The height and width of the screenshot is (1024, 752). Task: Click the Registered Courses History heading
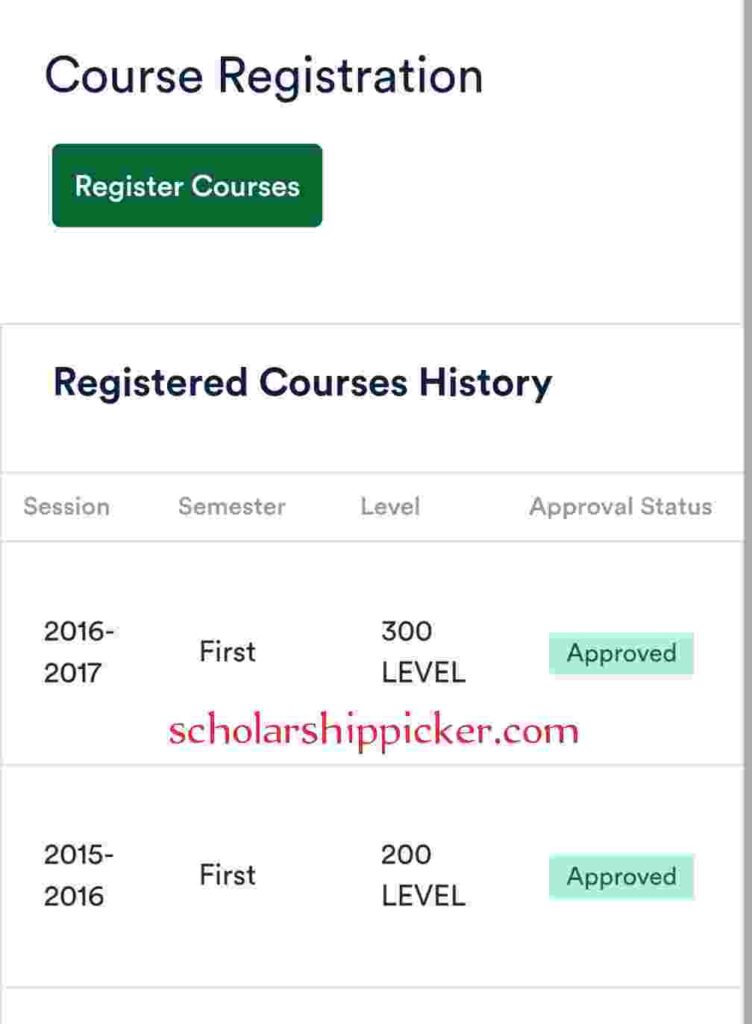(x=303, y=383)
